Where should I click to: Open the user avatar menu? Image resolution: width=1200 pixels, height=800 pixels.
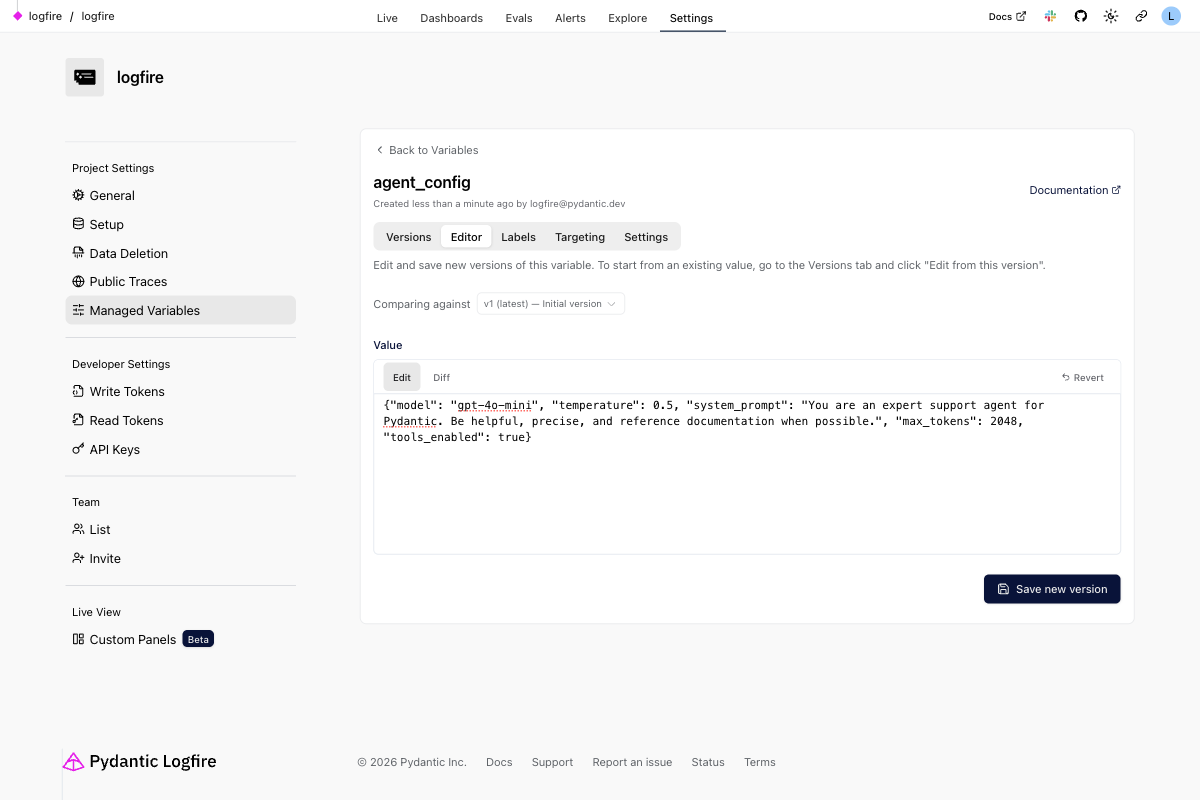[1171, 17]
